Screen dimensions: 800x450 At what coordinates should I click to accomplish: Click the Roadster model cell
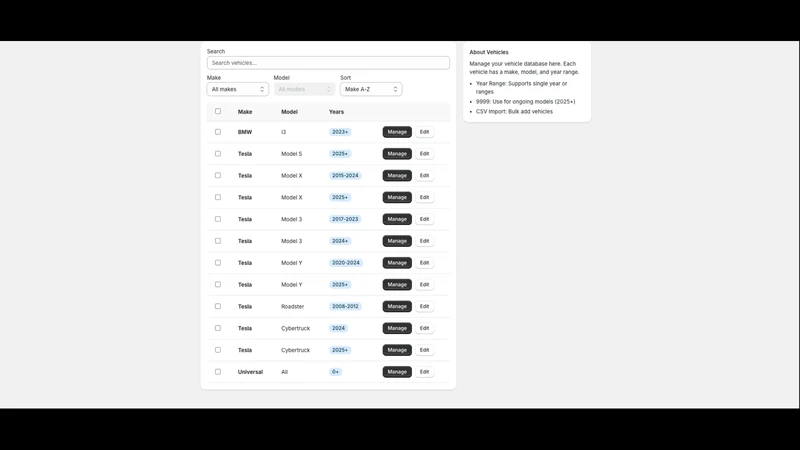click(x=292, y=307)
